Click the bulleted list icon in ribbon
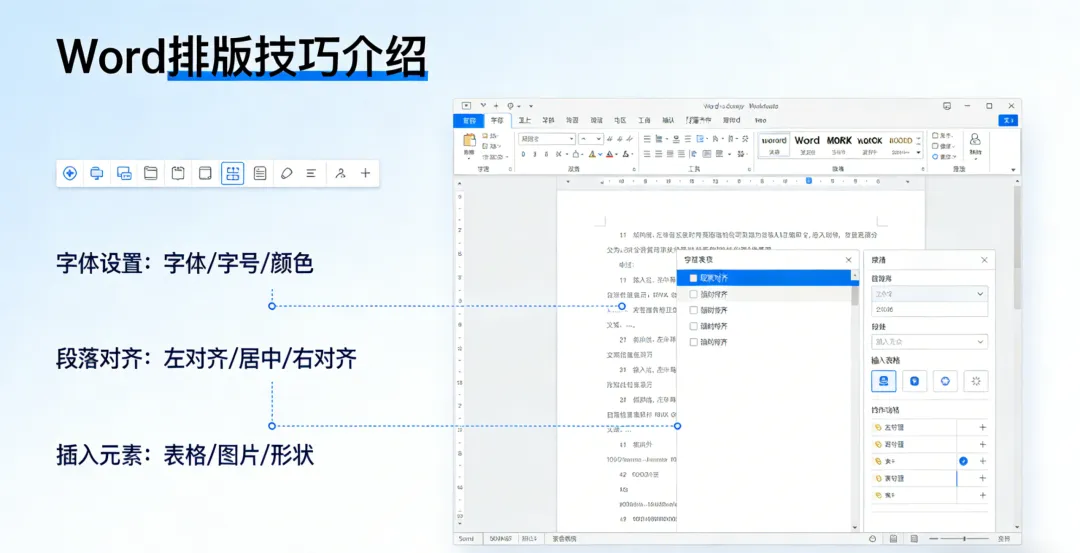 (647, 139)
